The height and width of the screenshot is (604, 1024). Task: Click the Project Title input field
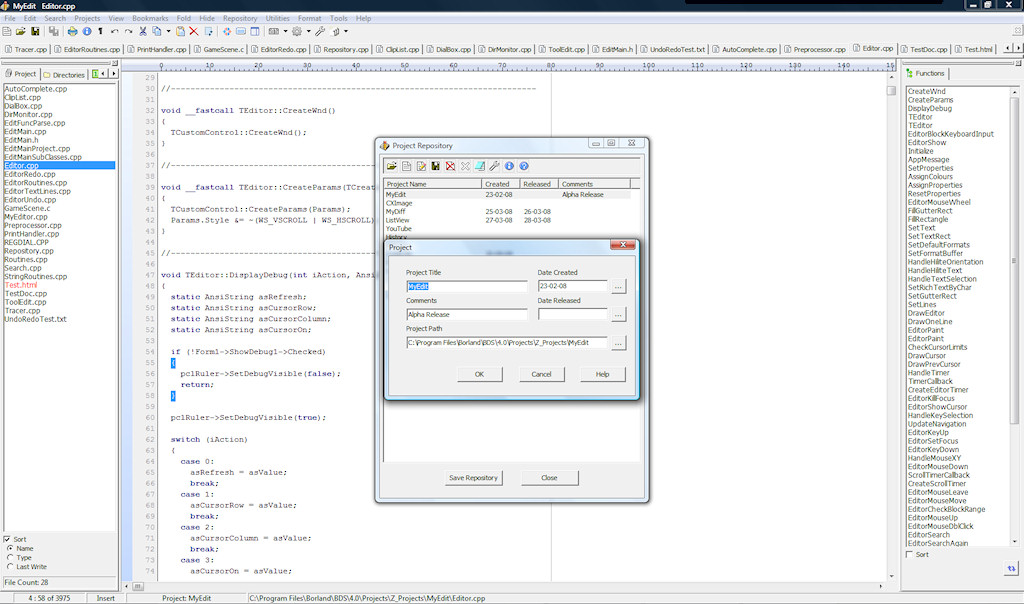tap(466, 287)
